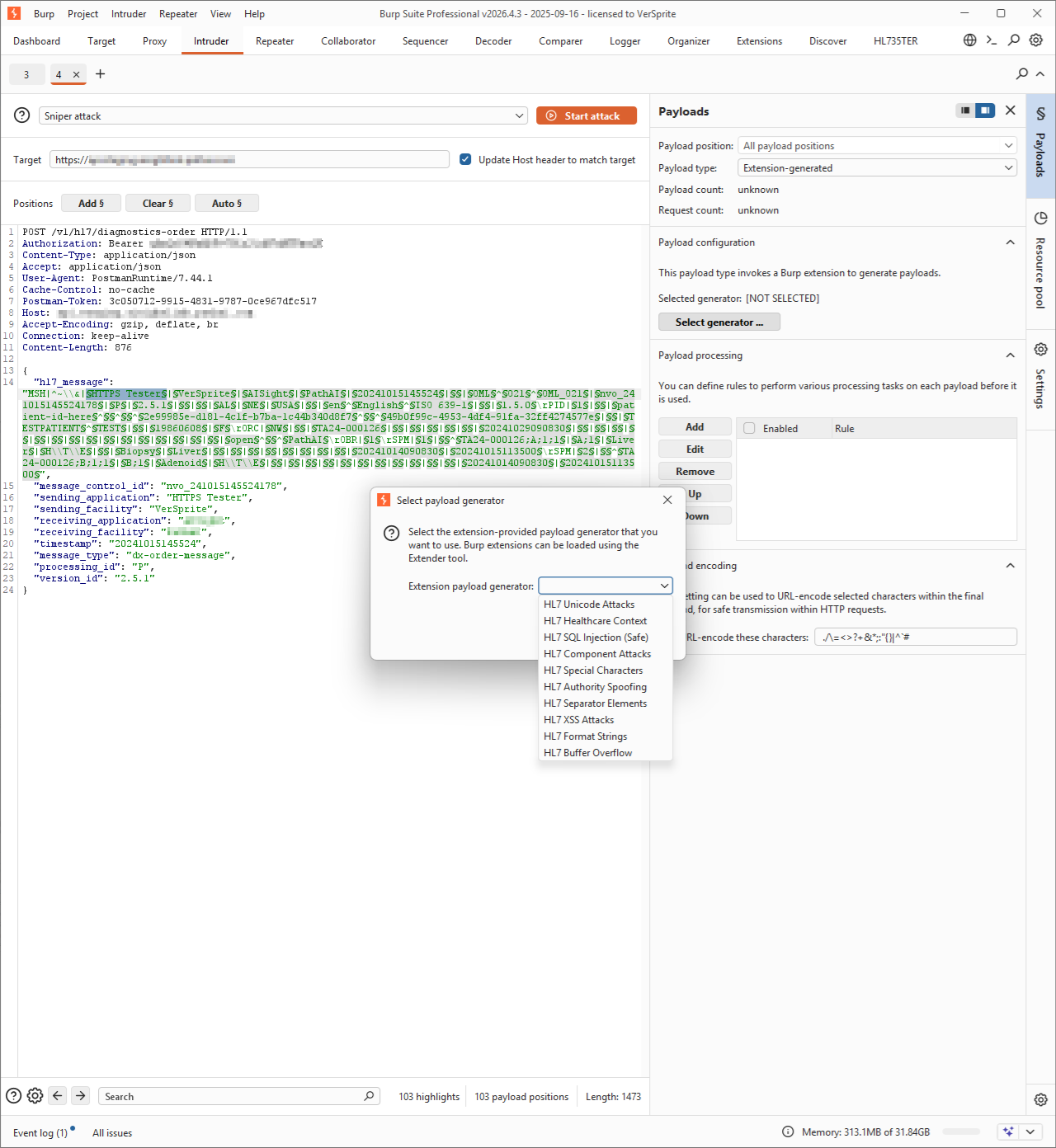Open the Intruder menu in menu bar
The image size is (1056, 1148).
click(x=129, y=13)
